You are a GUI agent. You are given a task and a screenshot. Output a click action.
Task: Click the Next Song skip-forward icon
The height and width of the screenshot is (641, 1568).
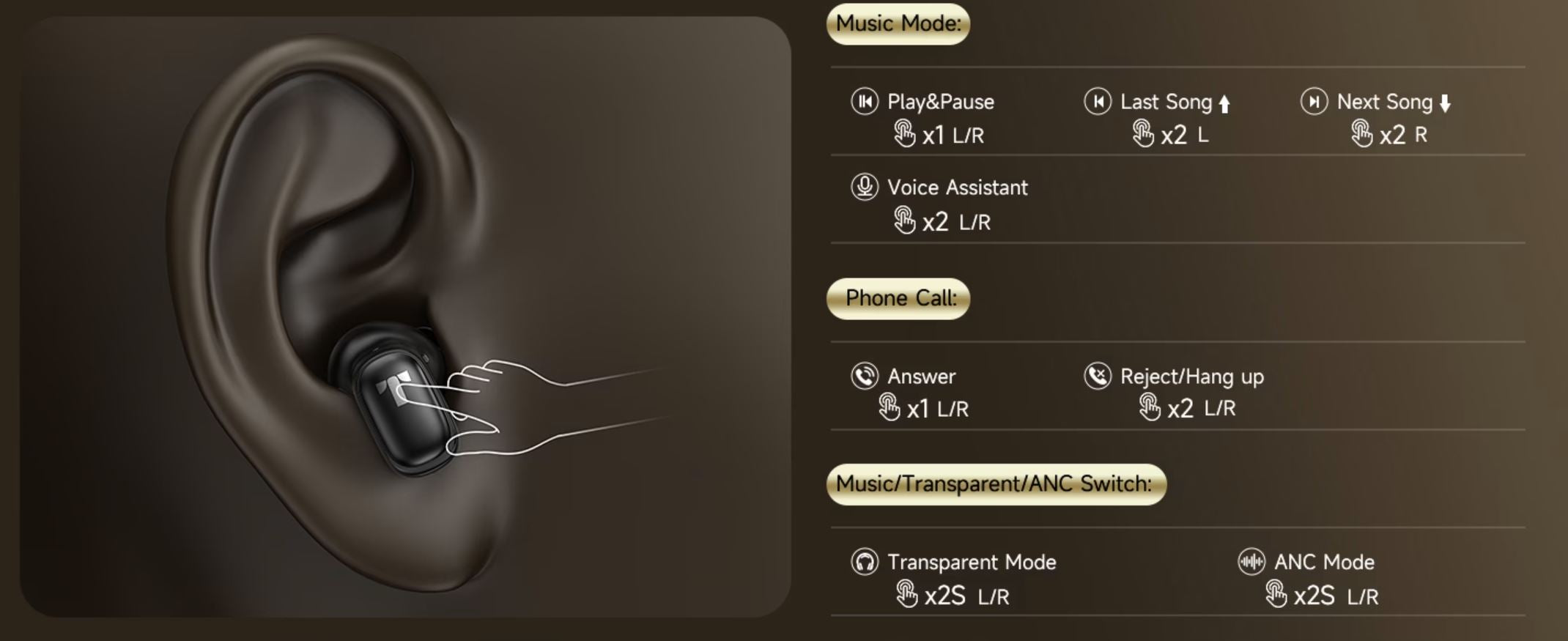[x=1314, y=101]
